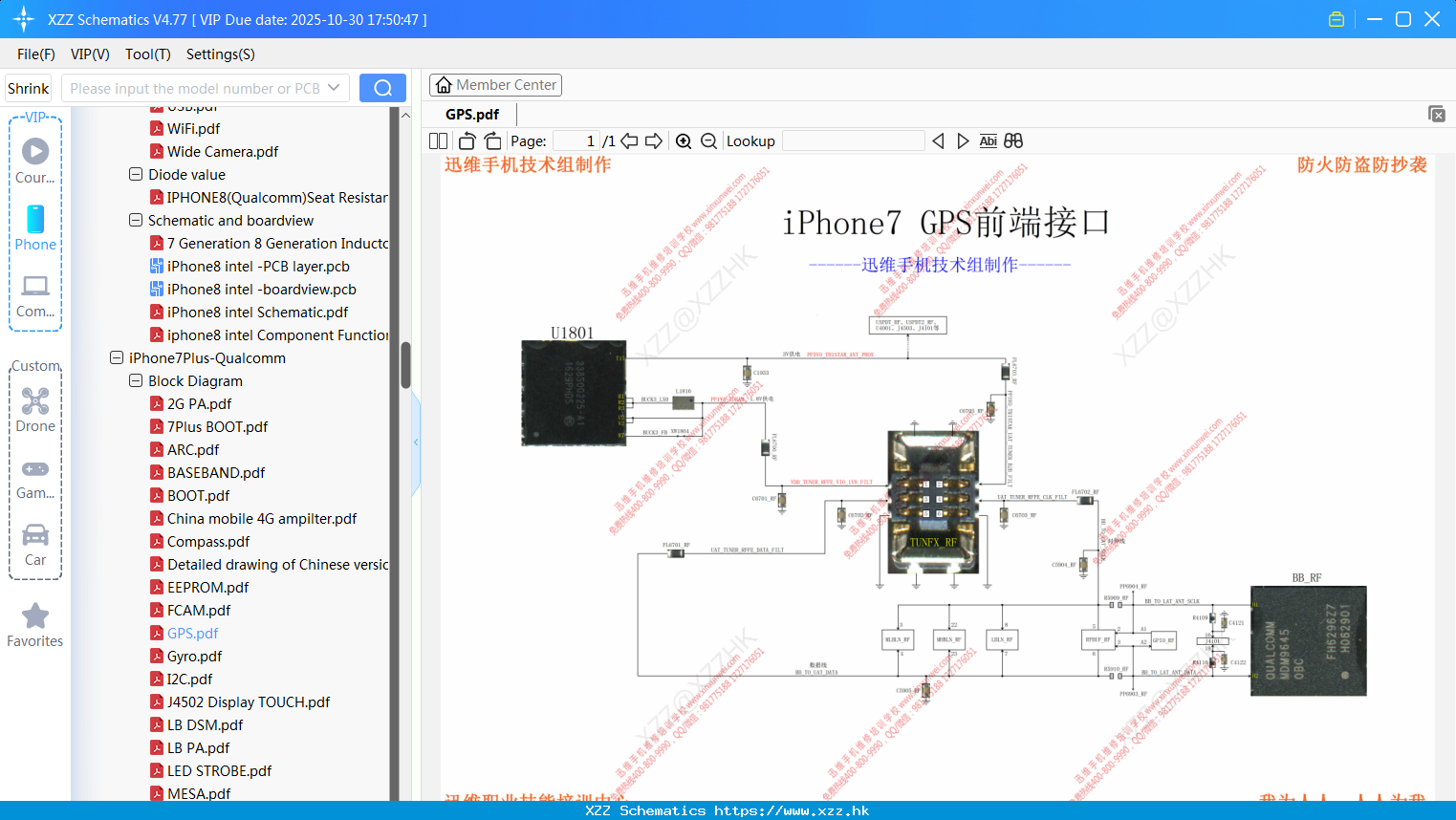The width and height of the screenshot is (1456, 820).
Task: Open Gyro.pdf
Action: click(x=194, y=657)
